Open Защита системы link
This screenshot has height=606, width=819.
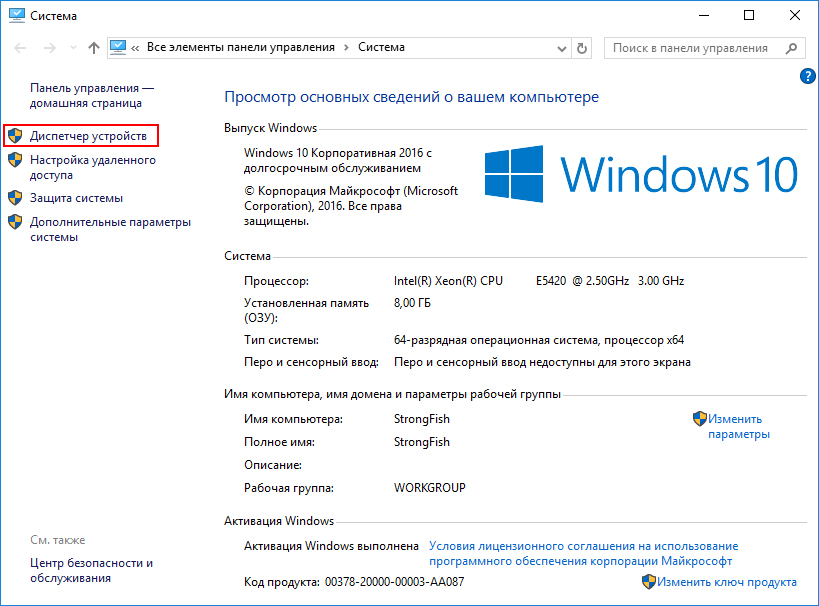click(76, 198)
